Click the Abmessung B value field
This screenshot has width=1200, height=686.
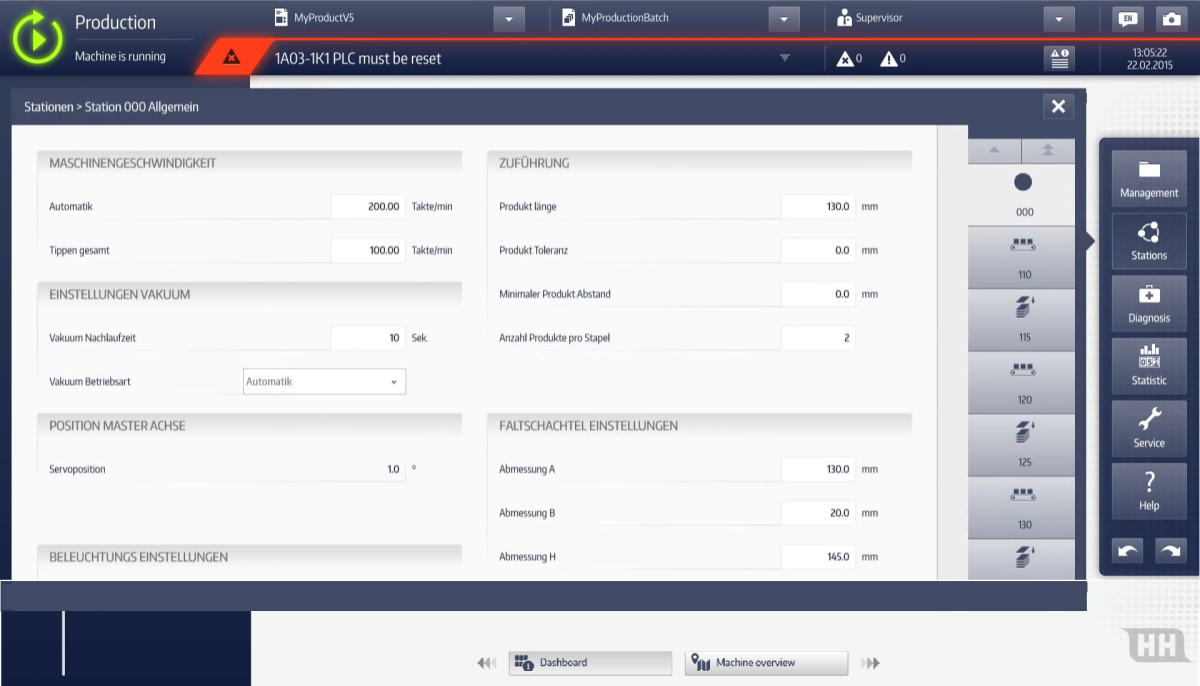[x=818, y=513]
